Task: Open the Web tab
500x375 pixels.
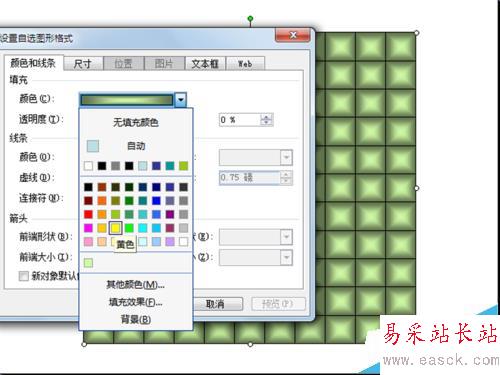Action: (x=245, y=63)
